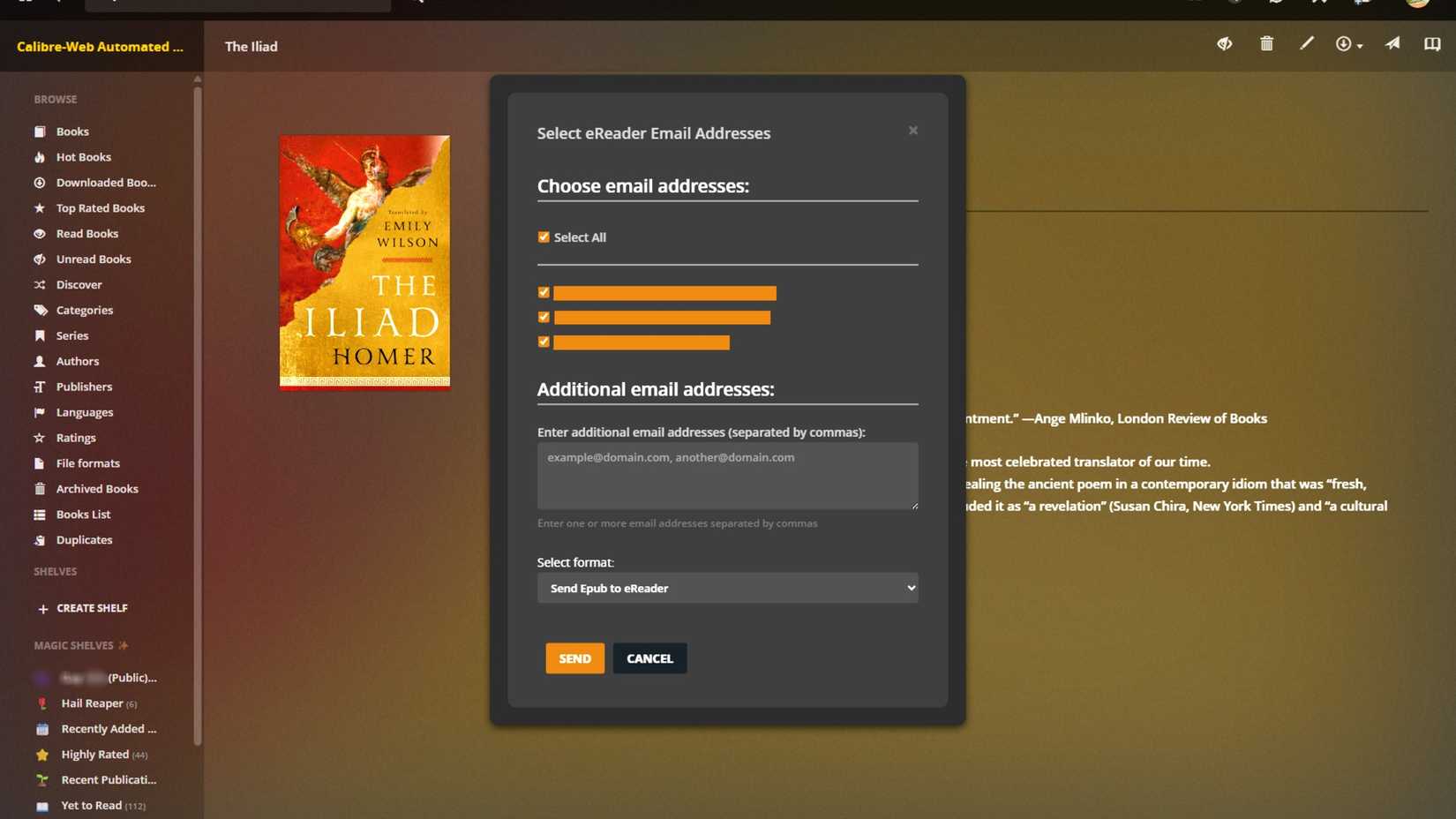Click the additional email addresses field

(726, 476)
